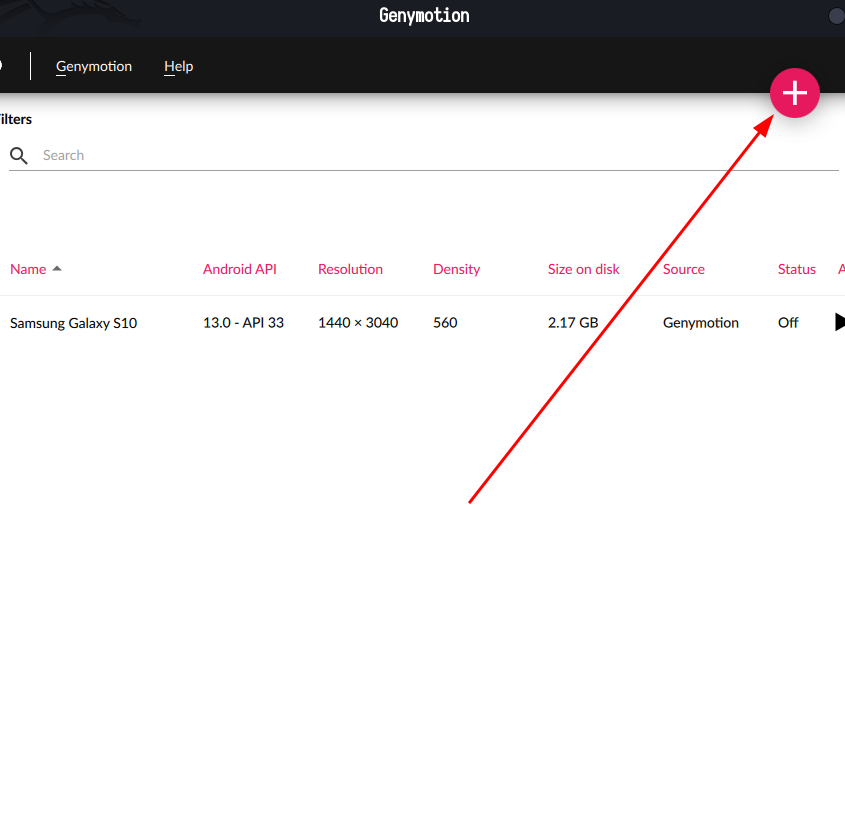Screen dimensions: 845x835
Task: Start the Samsung Galaxy S10 with play arrow
Action: (x=839, y=322)
